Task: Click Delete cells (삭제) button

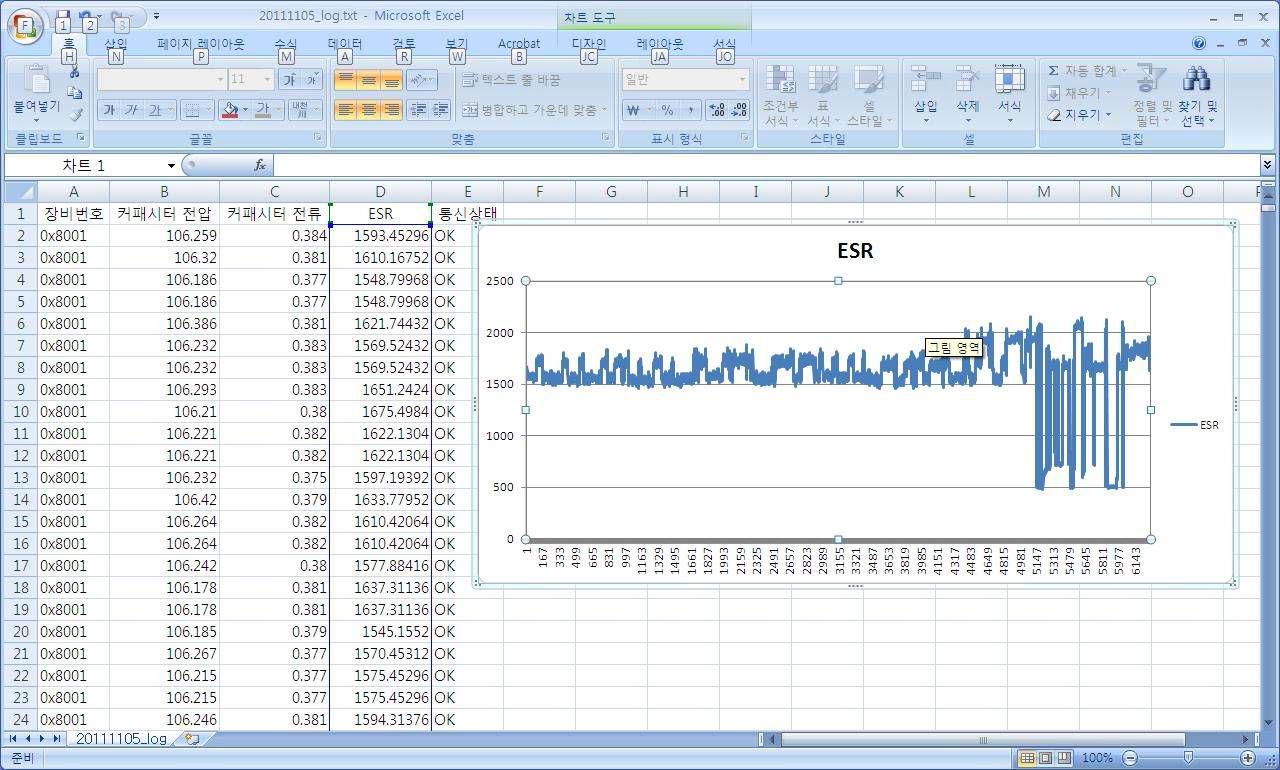Action: coord(967,92)
